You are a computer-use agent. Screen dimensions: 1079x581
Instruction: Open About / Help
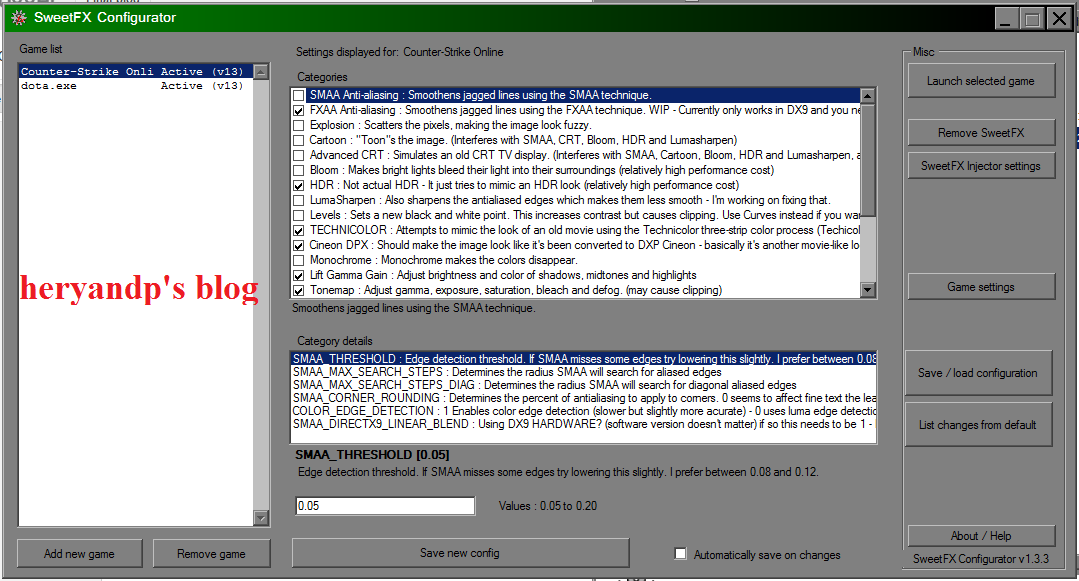click(981, 536)
